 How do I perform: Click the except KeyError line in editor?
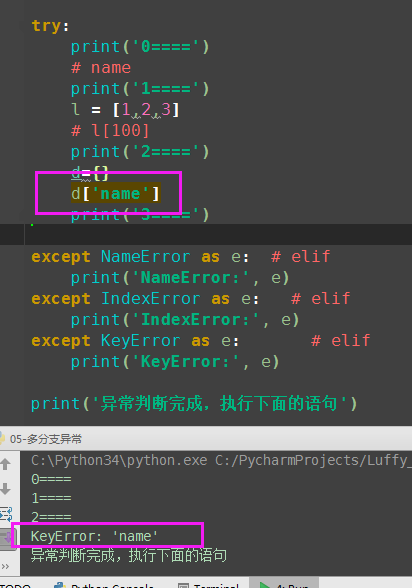pyautogui.click(x=135, y=340)
